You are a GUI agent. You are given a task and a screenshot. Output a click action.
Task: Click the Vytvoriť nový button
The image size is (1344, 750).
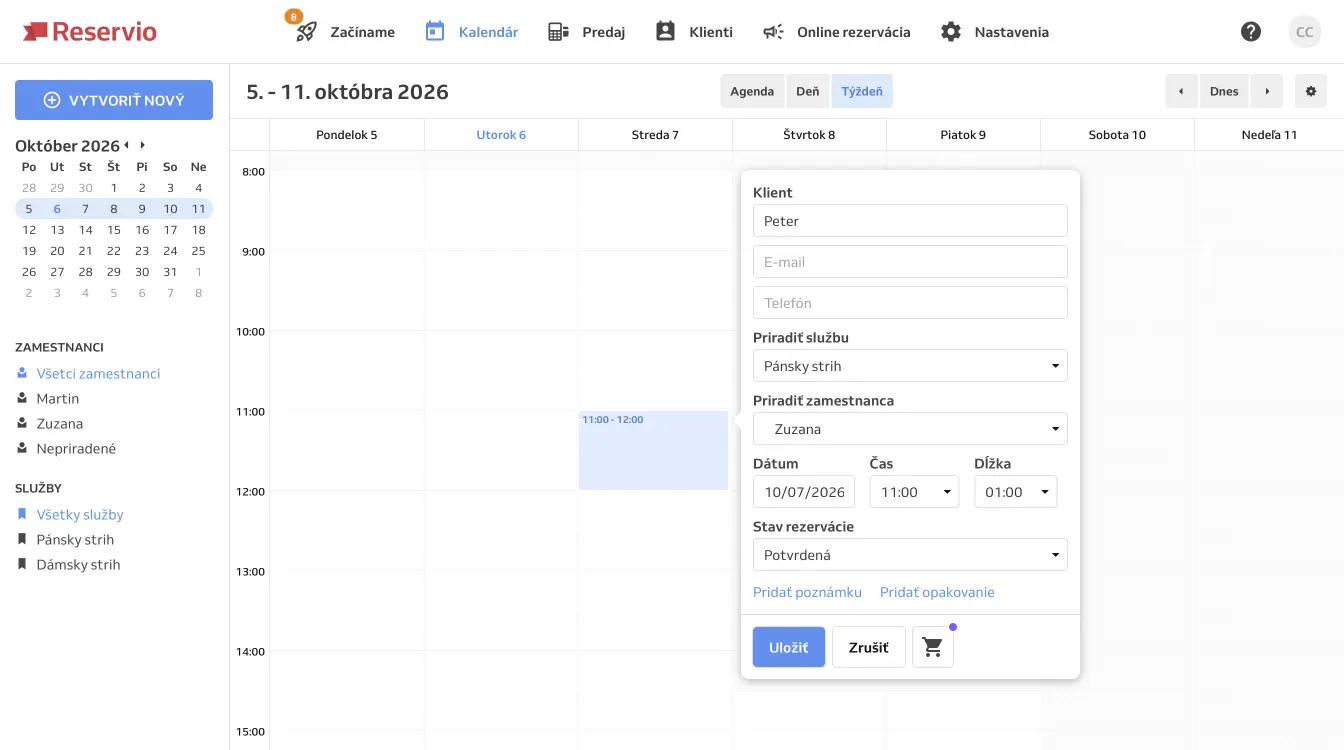pyautogui.click(x=114, y=100)
